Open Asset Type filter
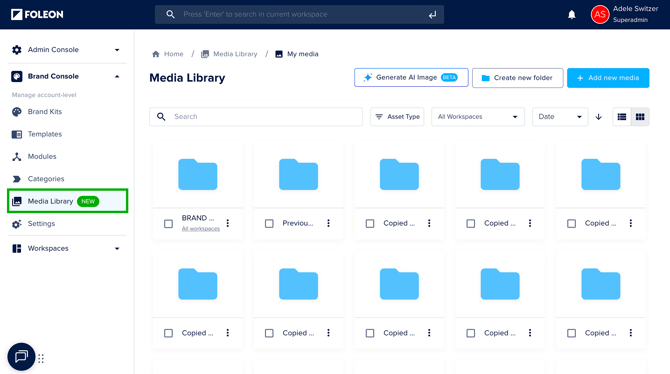 click(397, 117)
